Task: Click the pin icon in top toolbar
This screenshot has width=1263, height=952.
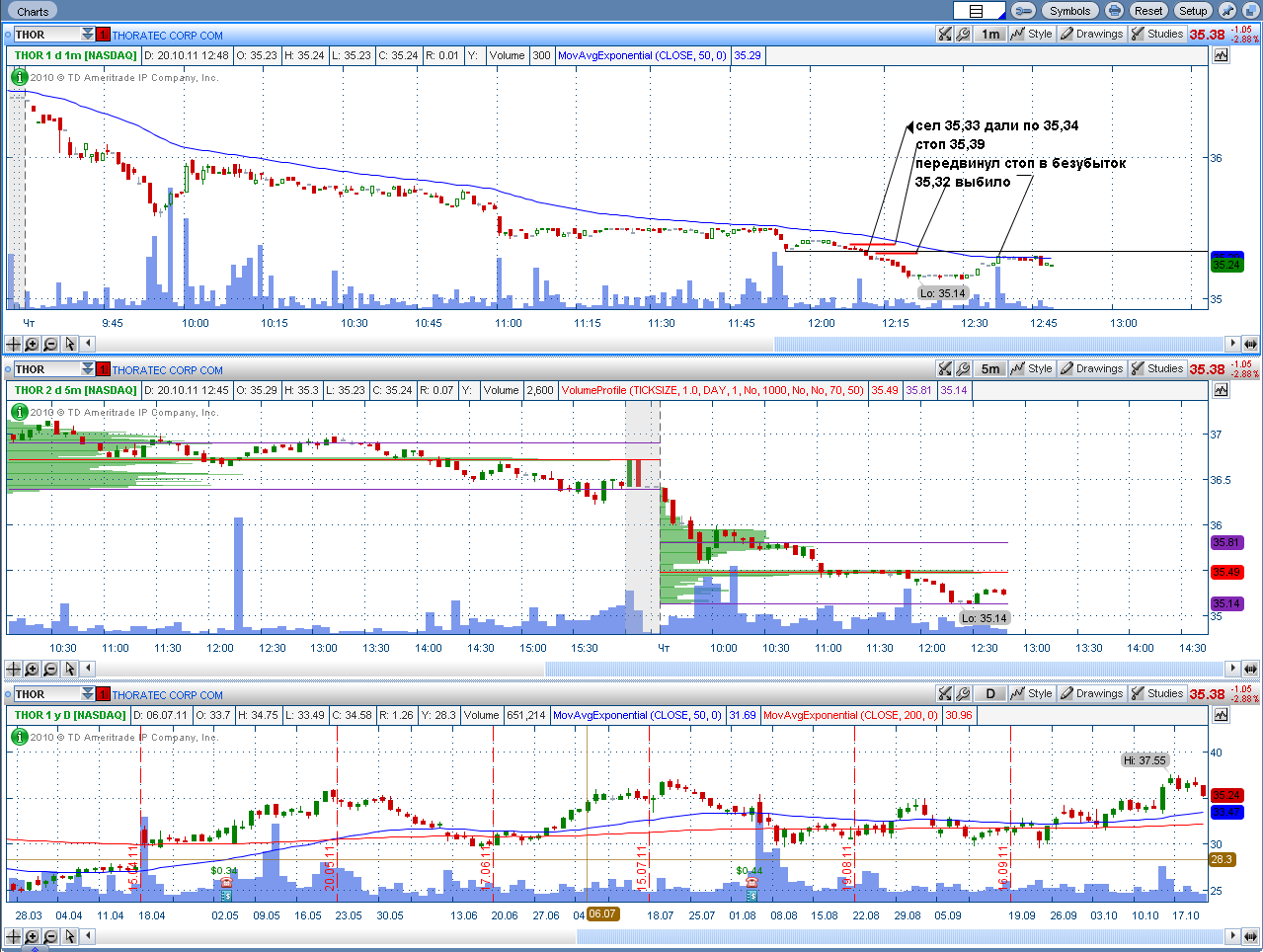Action: 1226,11
